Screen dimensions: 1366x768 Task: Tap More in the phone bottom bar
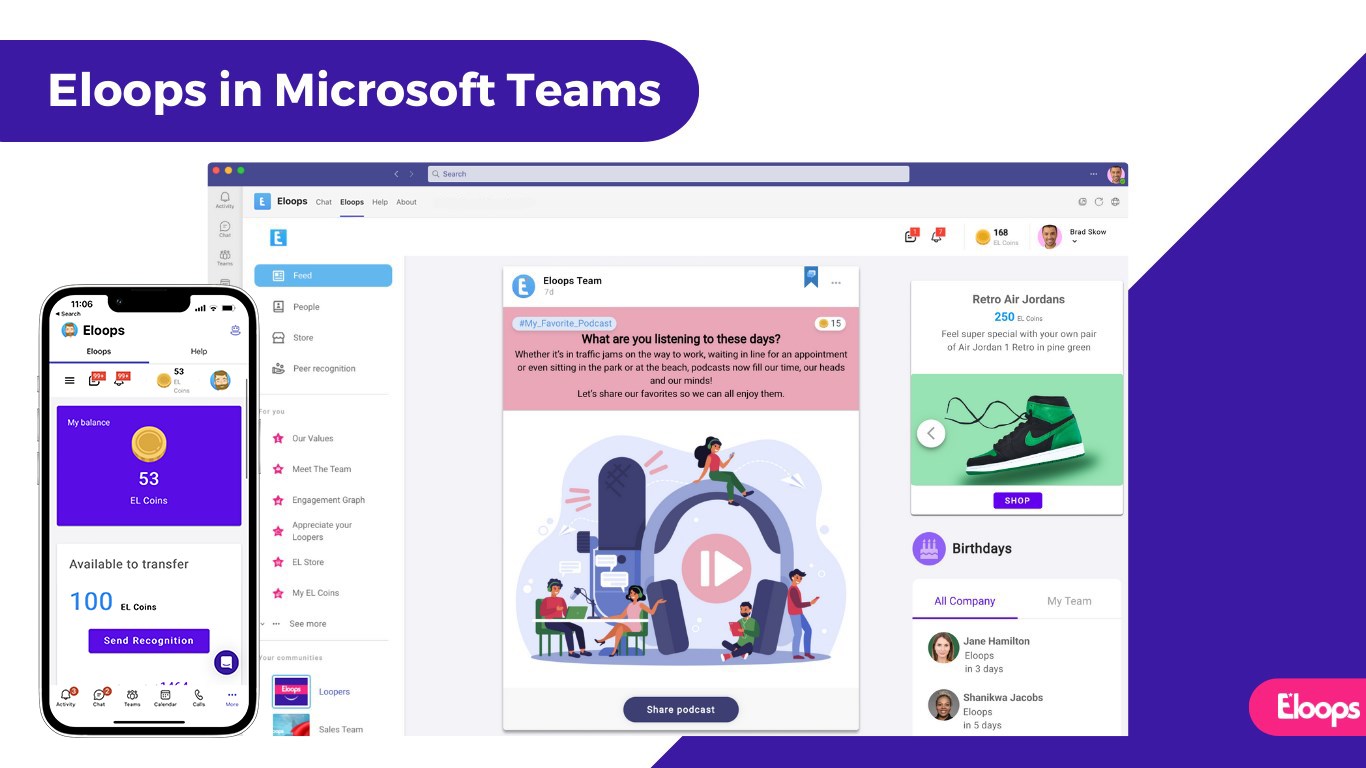(232, 698)
